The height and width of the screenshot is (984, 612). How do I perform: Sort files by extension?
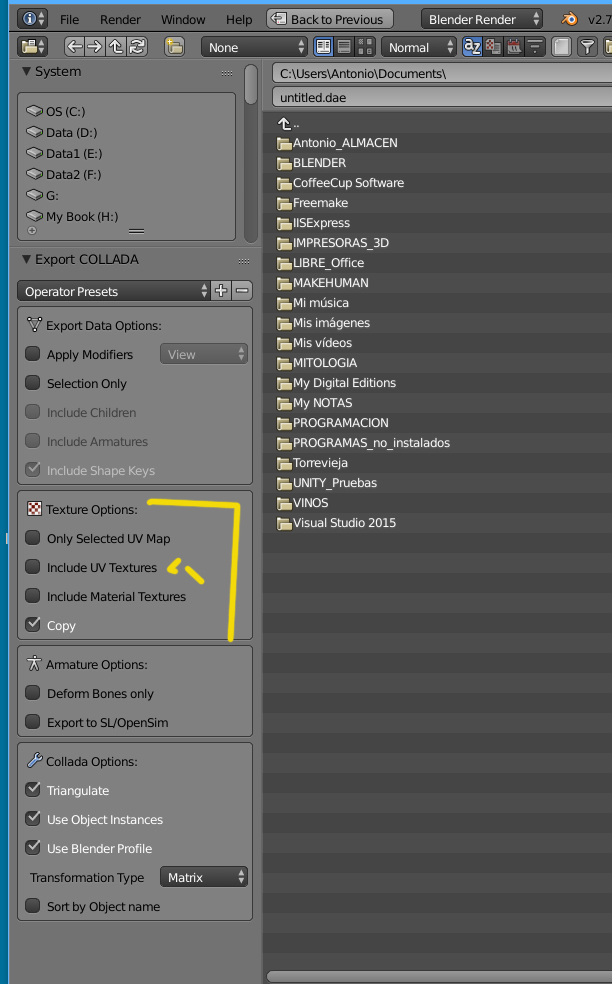pyautogui.click(x=493, y=46)
